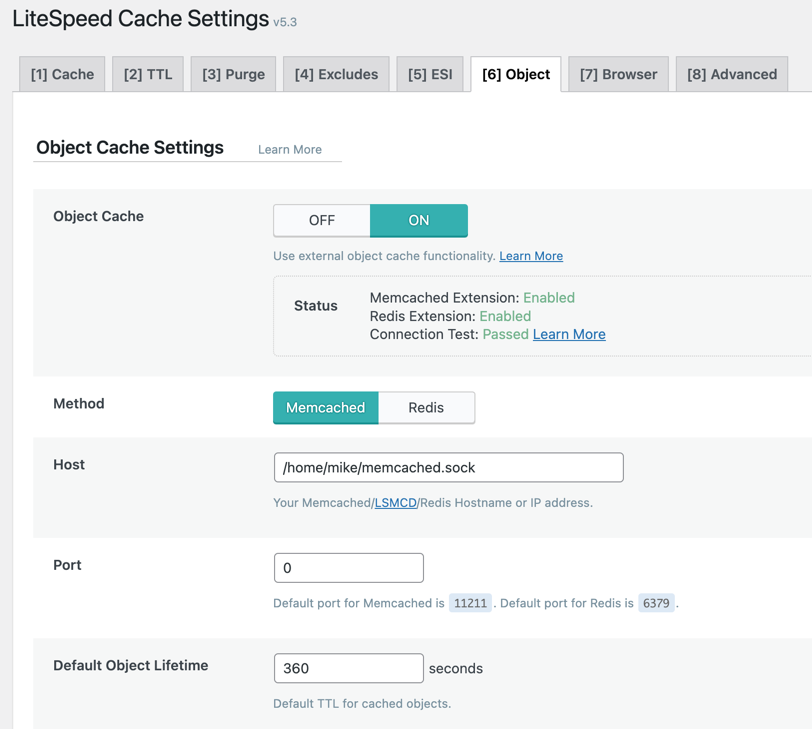Select the [5] ESI tab
The width and height of the screenshot is (812, 729).
[430, 74]
